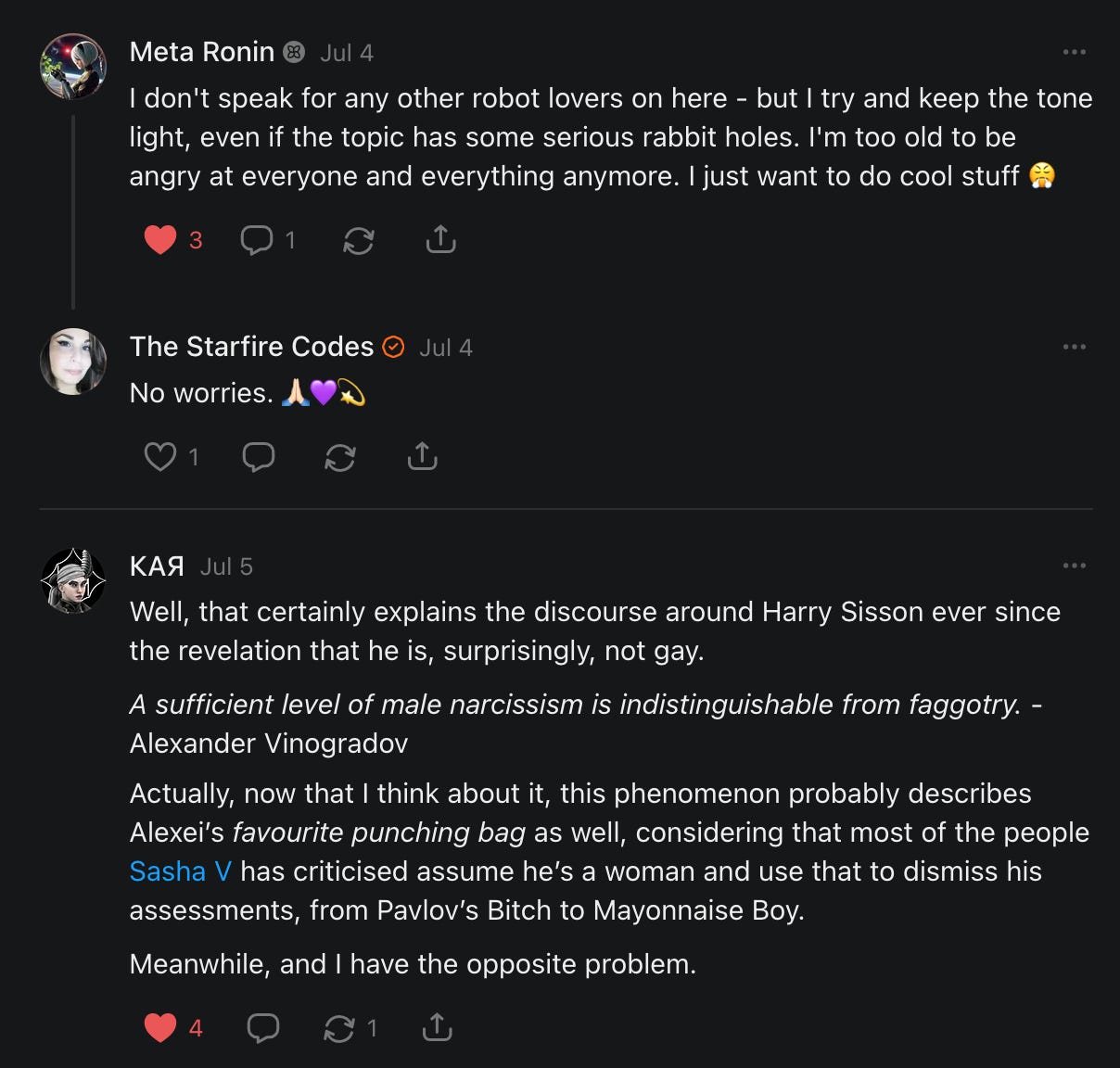
Task: Open the Sasha V mention link
Action: click(181, 871)
